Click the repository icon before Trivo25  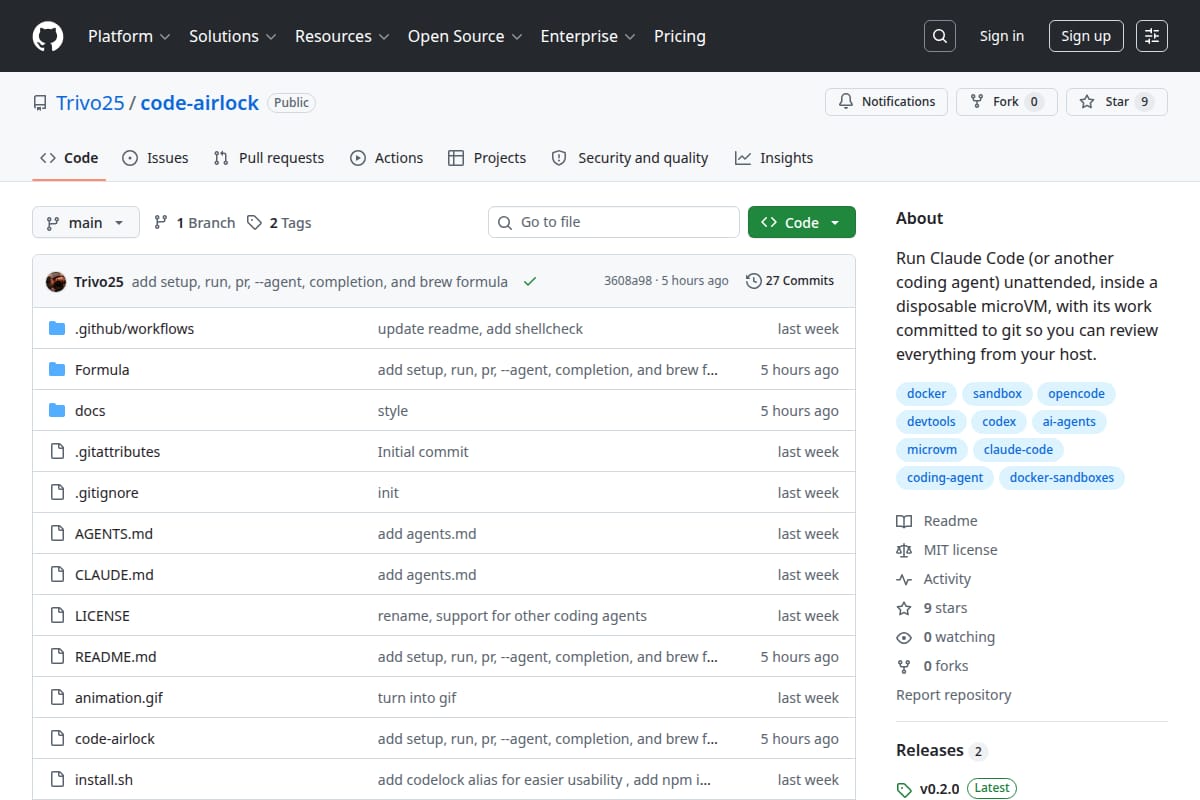point(40,103)
